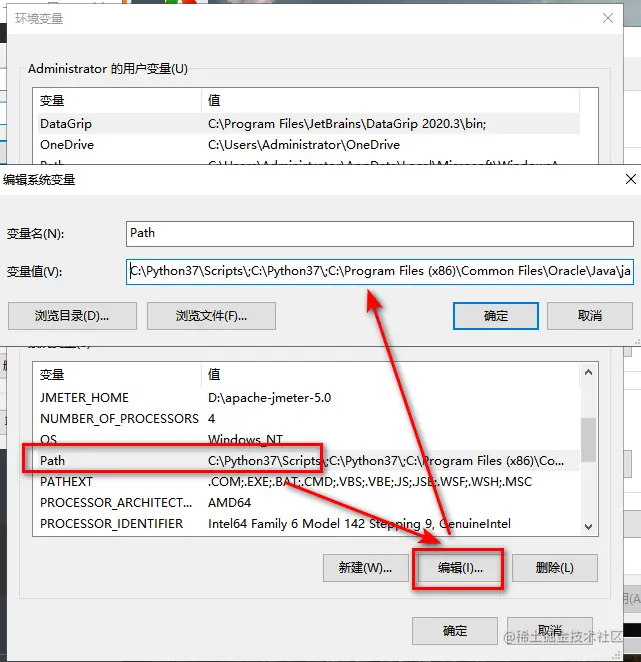641x662 pixels.
Task: Select the JMETER_HOME system variable row
Action: click(x=309, y=398)
